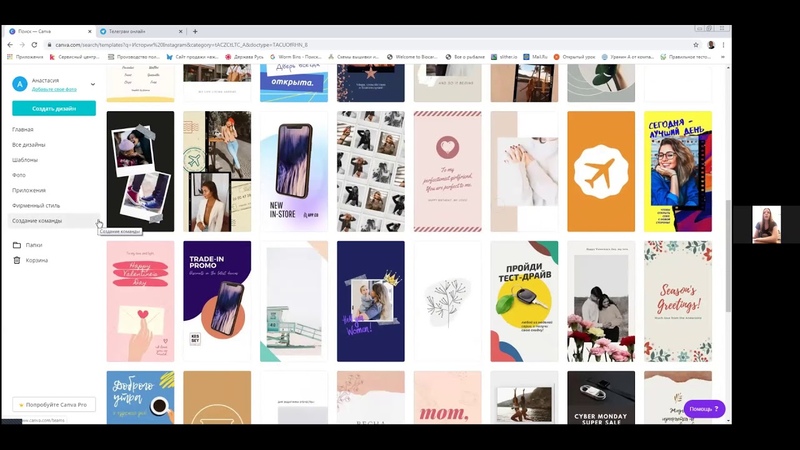Click the 'Корзина' trash icon
This screenshot has width=800, height=450.
[17, 260]
